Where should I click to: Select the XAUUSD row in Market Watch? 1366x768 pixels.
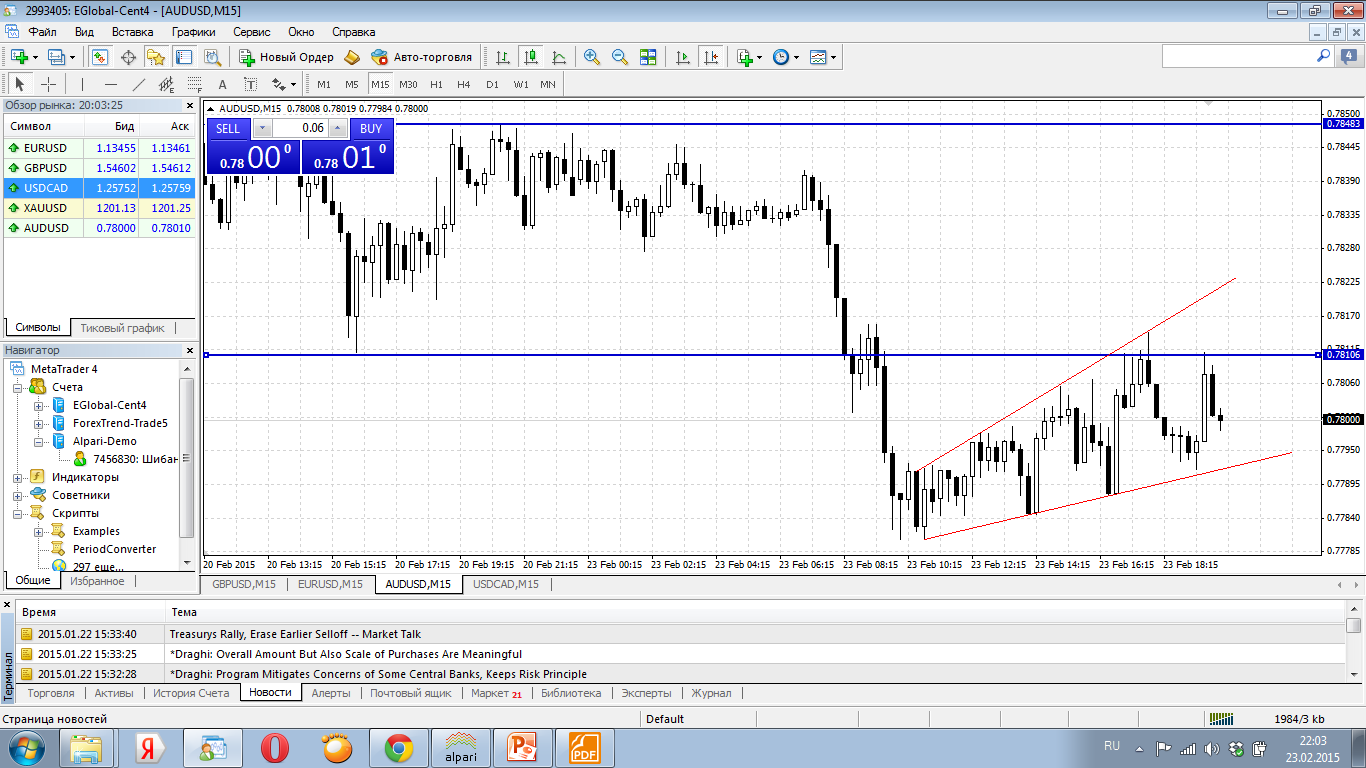pyautogui.click(x=100, y=208)
